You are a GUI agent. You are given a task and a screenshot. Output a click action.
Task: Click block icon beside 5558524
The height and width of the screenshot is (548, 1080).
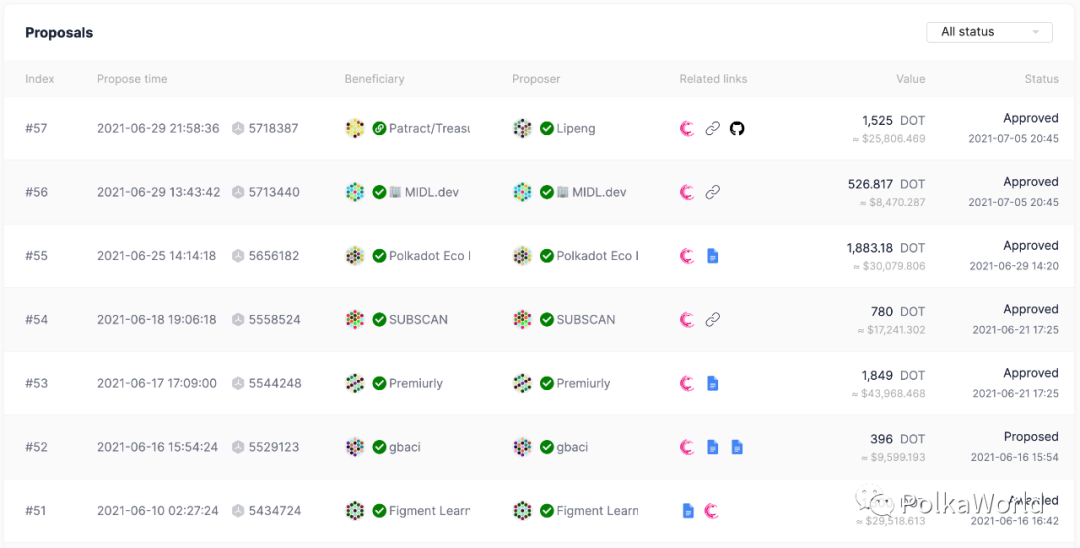tap(238, 319)
